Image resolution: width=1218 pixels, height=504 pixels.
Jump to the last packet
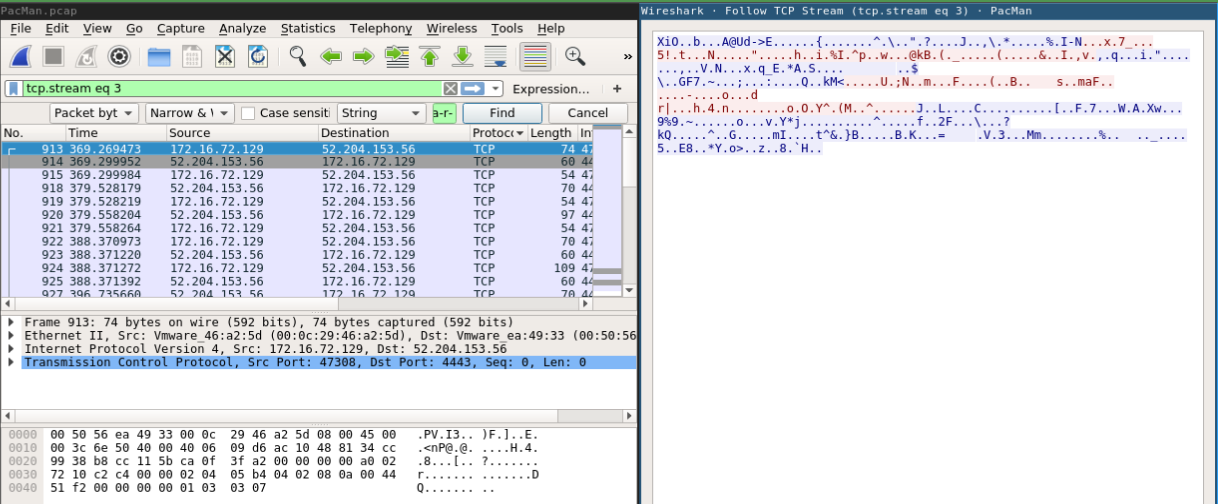pos(462,56)
